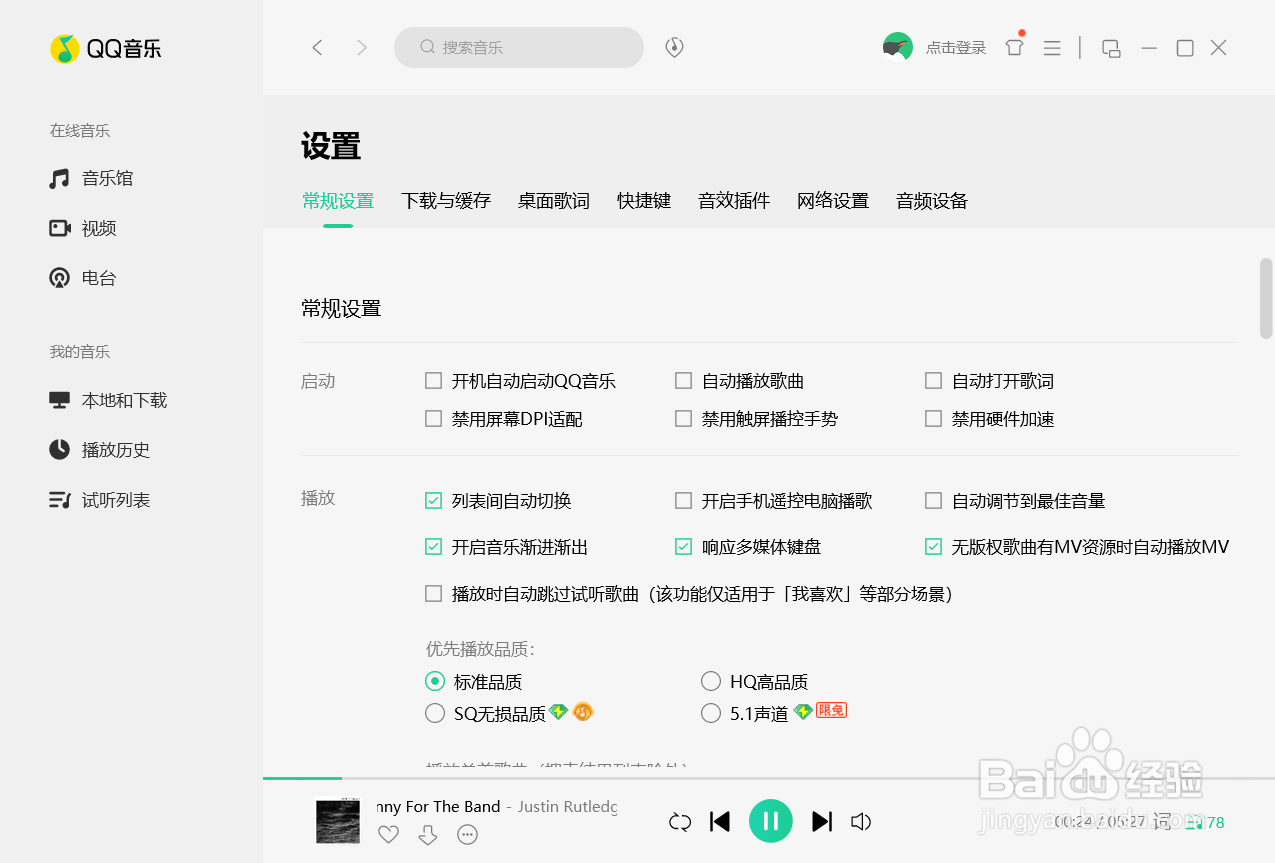
Task: Click 点击登录 to sign in
Action: click(955, 47)
